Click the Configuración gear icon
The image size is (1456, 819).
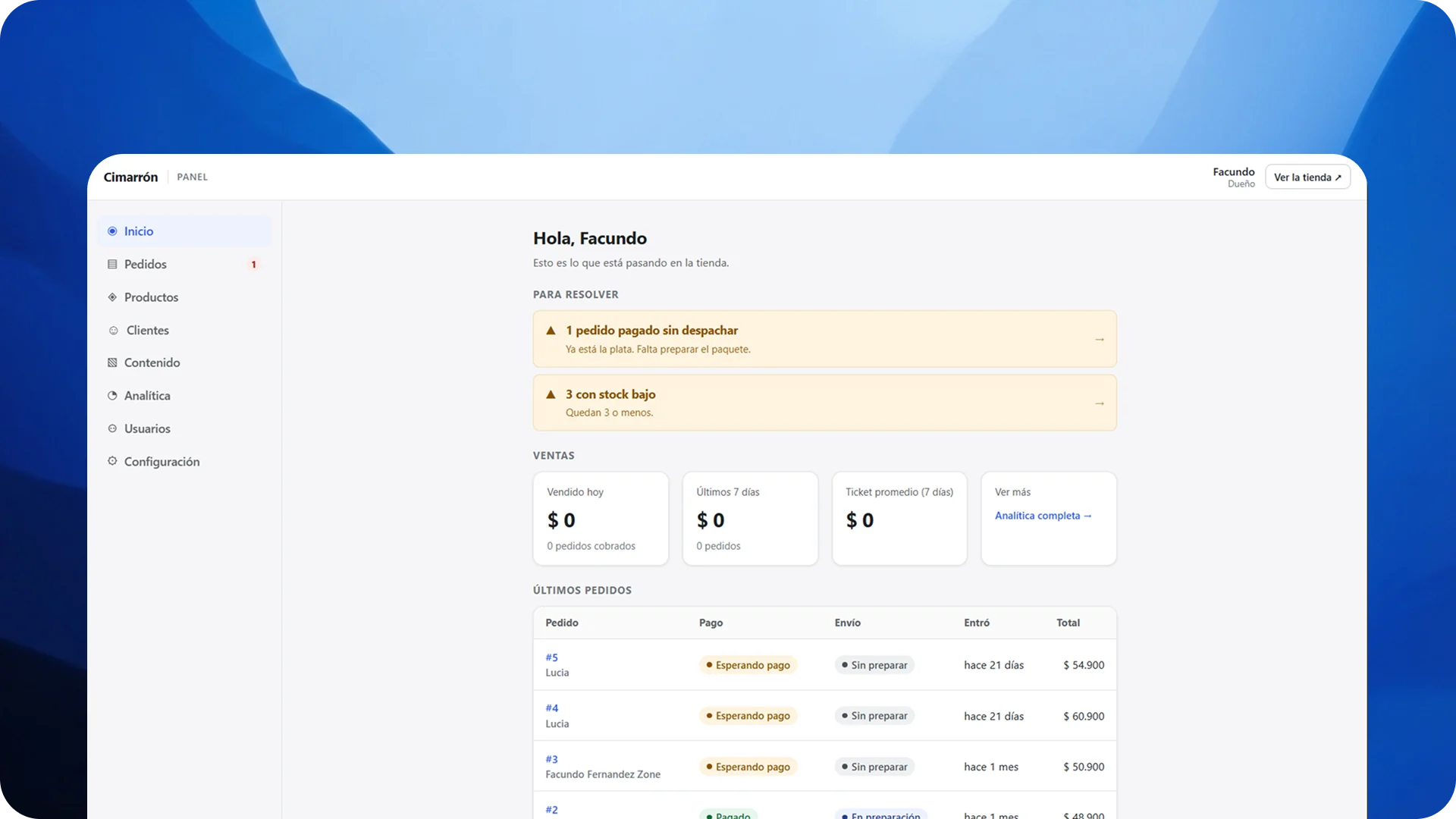[x=112, y=461]
